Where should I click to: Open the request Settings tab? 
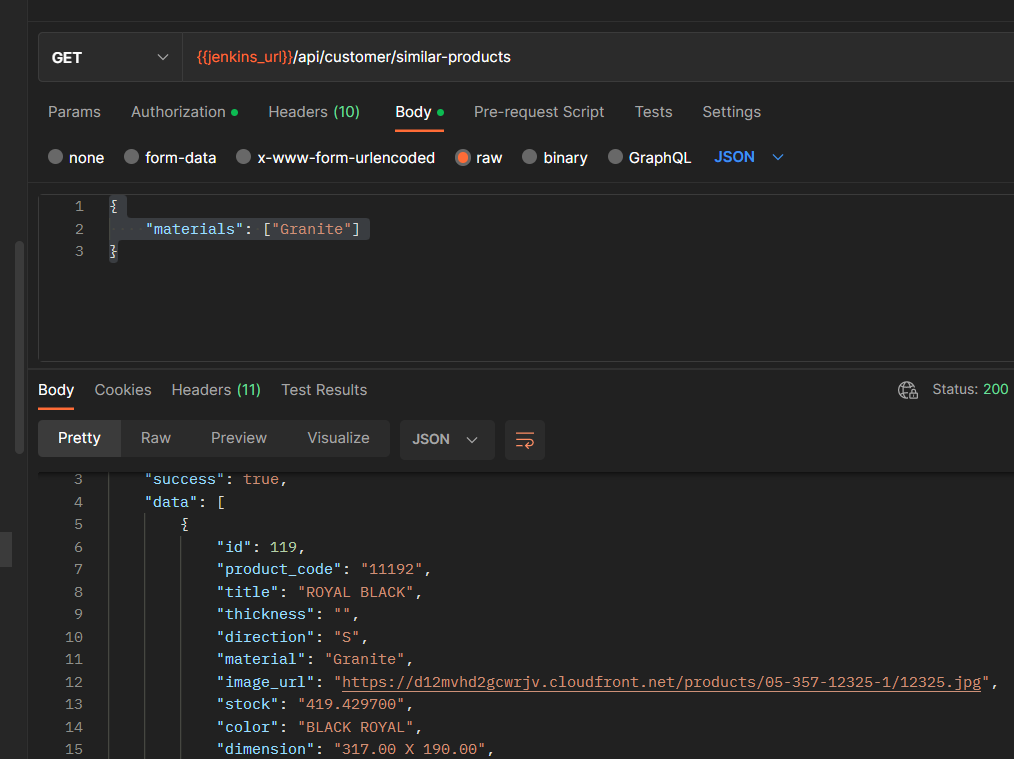pos(731,112)
